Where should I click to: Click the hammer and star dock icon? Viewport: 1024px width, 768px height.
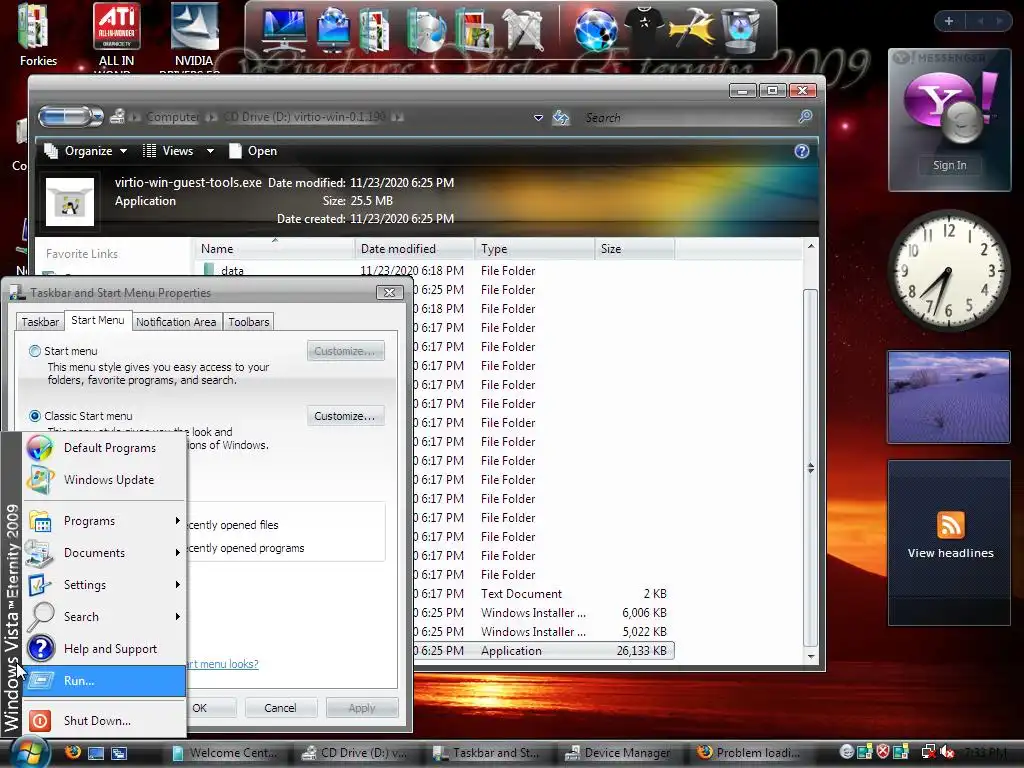pyautogui.click(x=692, y=27)
